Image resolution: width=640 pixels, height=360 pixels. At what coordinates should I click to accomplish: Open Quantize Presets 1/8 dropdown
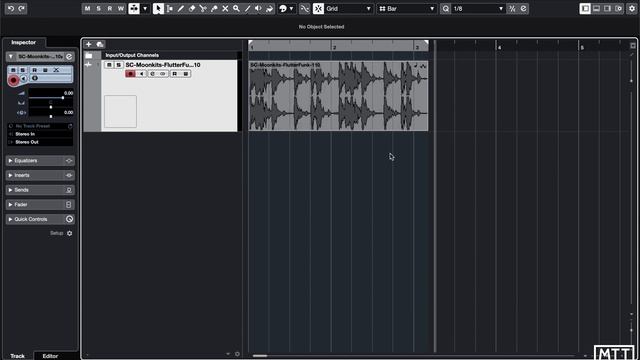click(x=478, y=9)
